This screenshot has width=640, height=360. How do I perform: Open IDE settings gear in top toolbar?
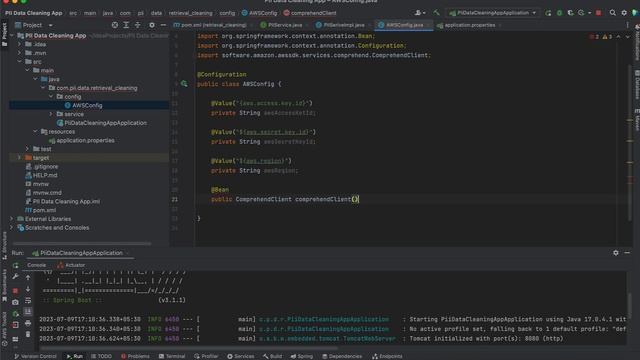[624, 13]
